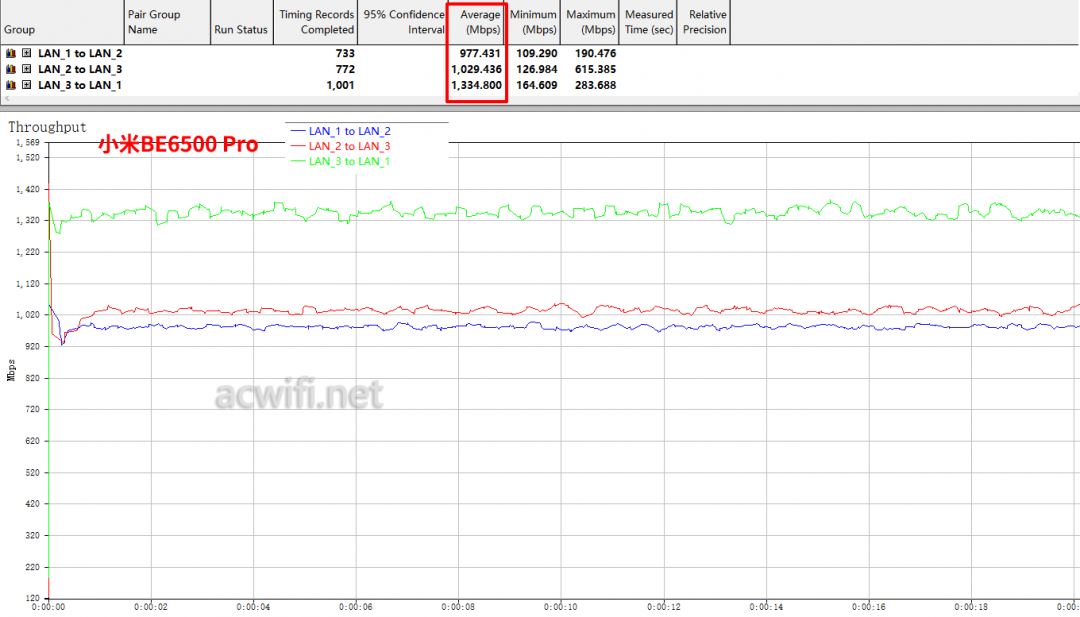Click the Timing Records Completed column header
This screenshot has height=617, width=1080.
pyautogui.click(x=316, y=22)
